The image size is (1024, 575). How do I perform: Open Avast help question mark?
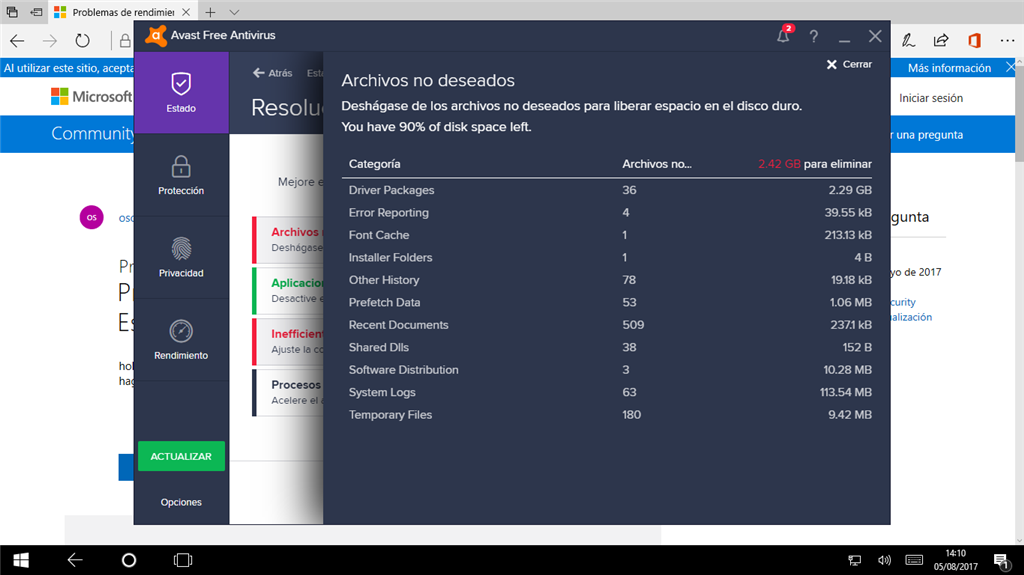tap(814, 37)
